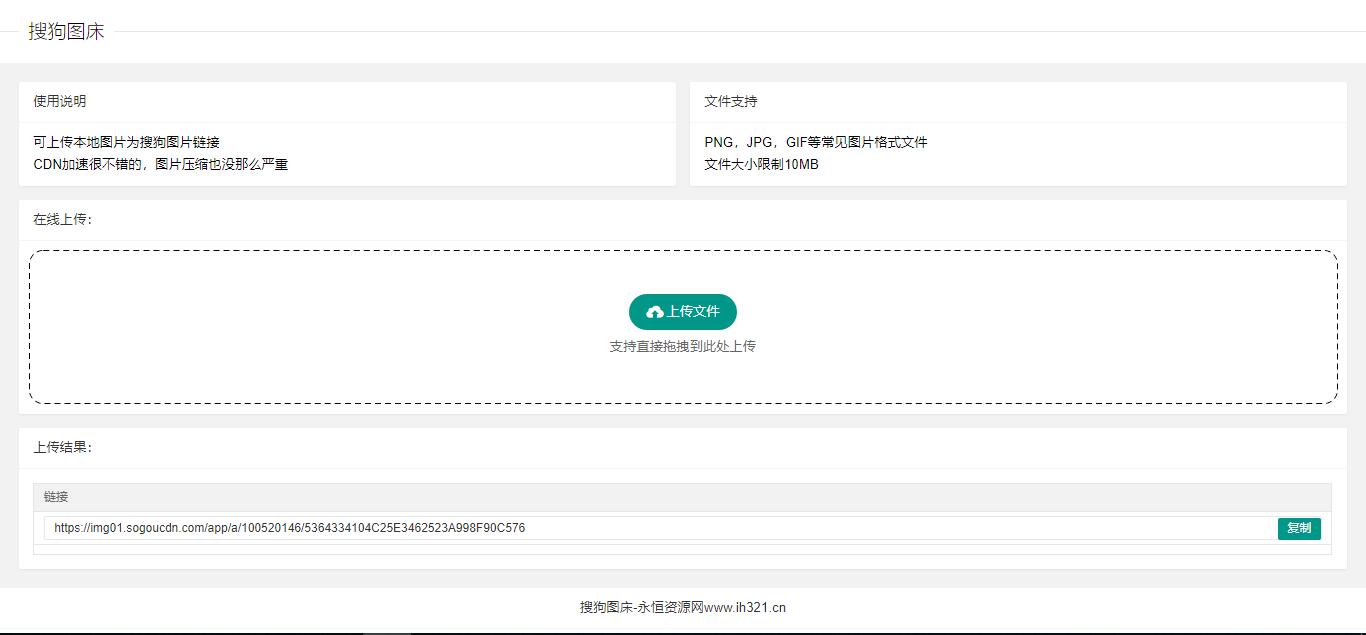1366x635 pixels.
Task: Click the footer text 搜狗图床-永恒资源网www.ih321.cn
Action: coord(683,607)
